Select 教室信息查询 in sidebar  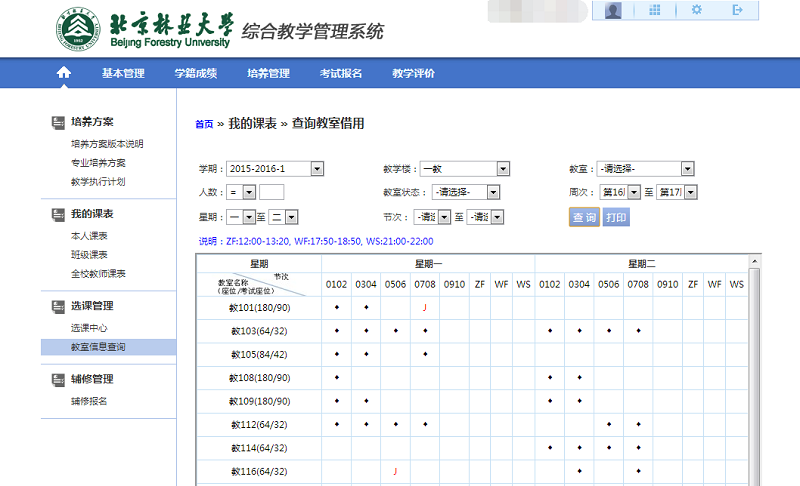pos(109,347)
